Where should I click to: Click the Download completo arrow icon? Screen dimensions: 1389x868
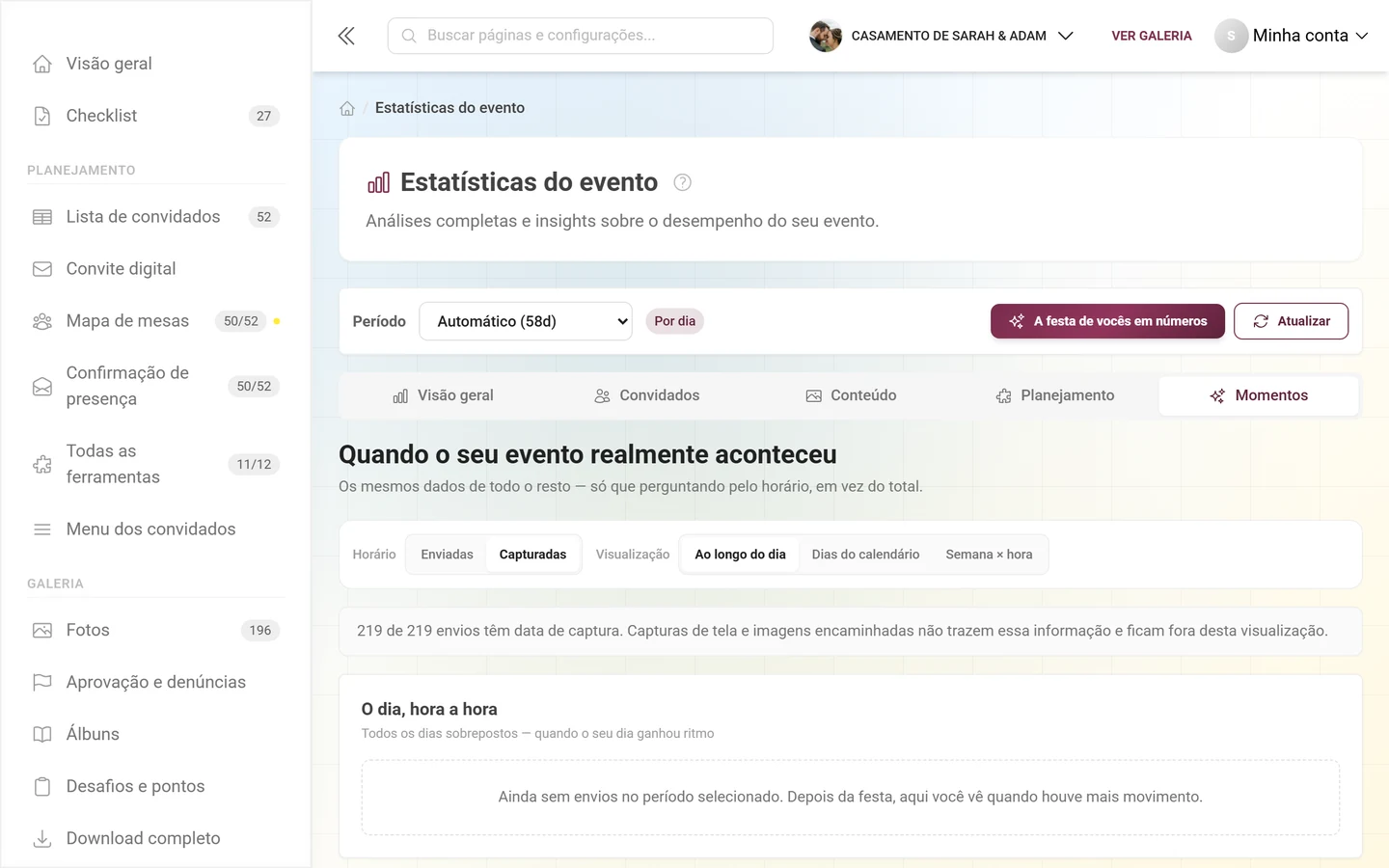coord(42,838)
